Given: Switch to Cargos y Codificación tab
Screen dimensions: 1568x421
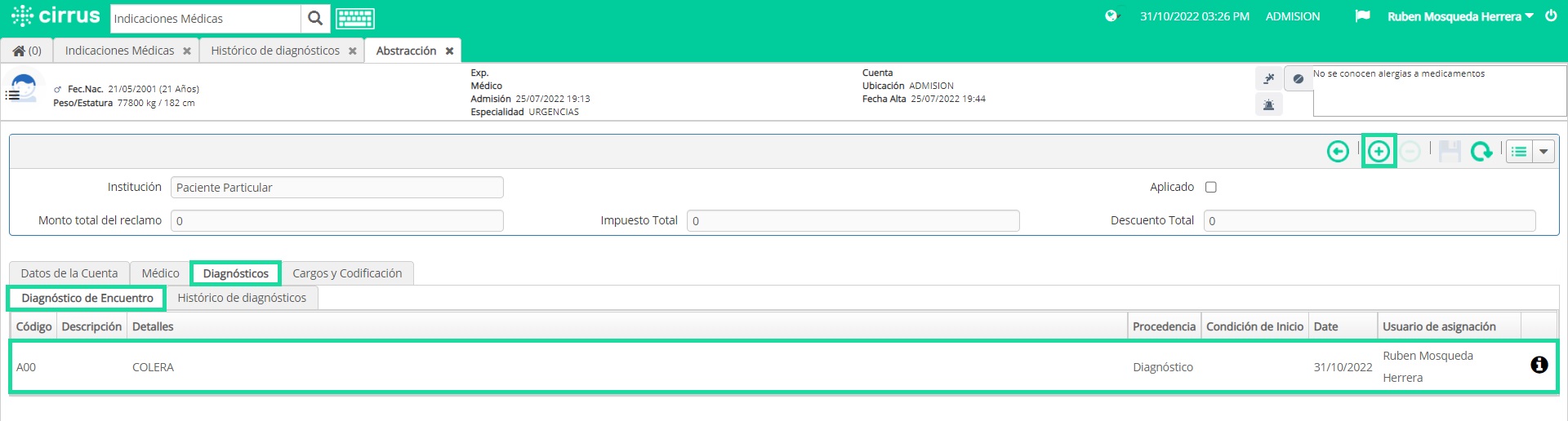Looking at the screenshot, I should pyautogui.click(x=347, y=273).
